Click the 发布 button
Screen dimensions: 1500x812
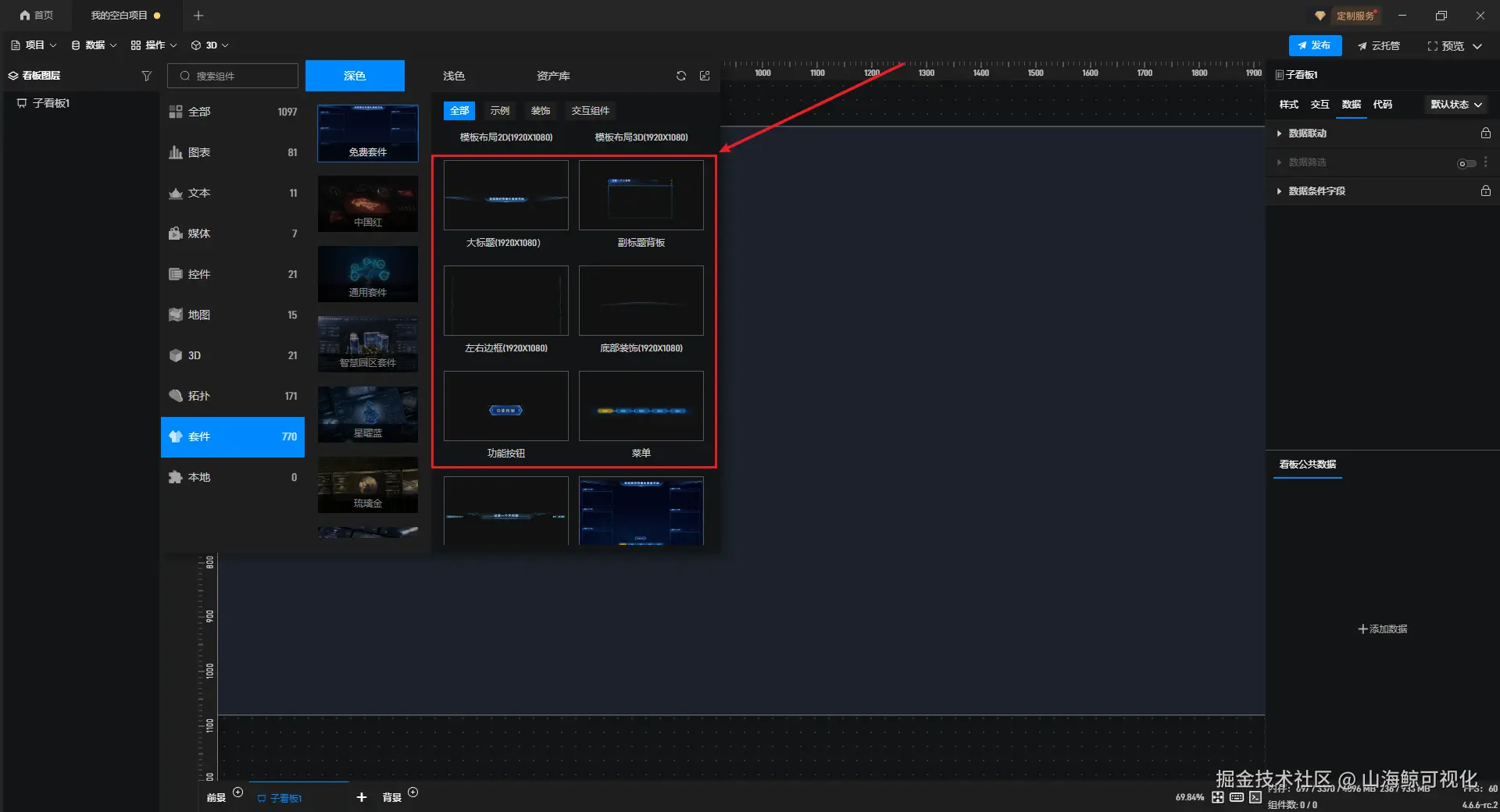point(1315,46)
